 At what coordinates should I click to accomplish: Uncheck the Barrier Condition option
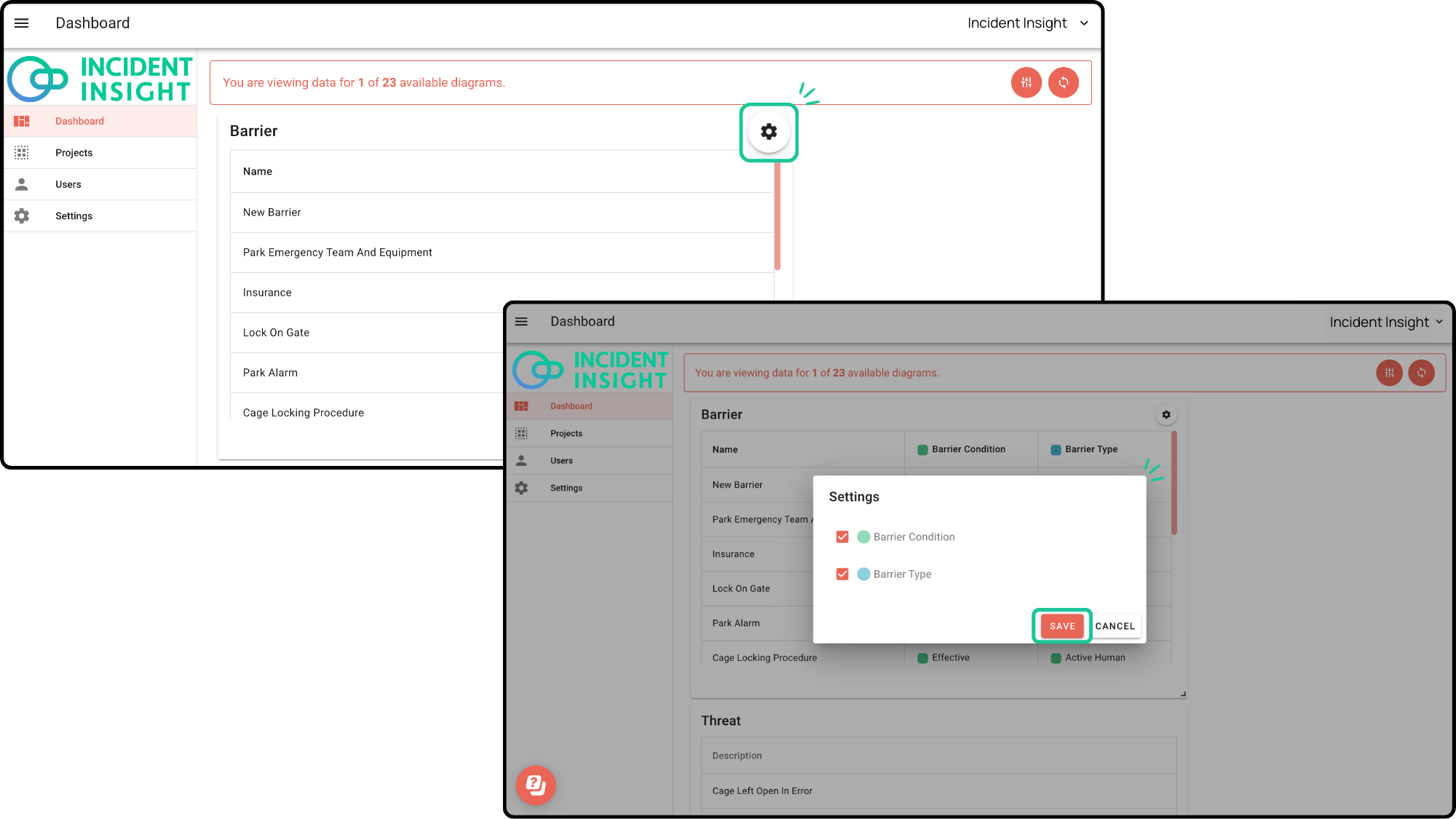(x=842, y=537)
